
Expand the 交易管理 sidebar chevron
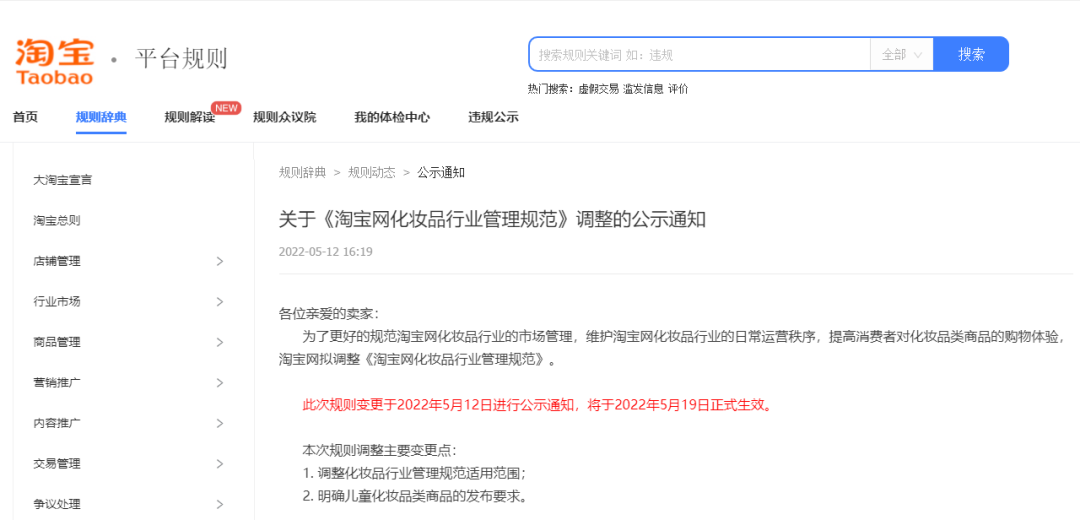coord(220,464)
